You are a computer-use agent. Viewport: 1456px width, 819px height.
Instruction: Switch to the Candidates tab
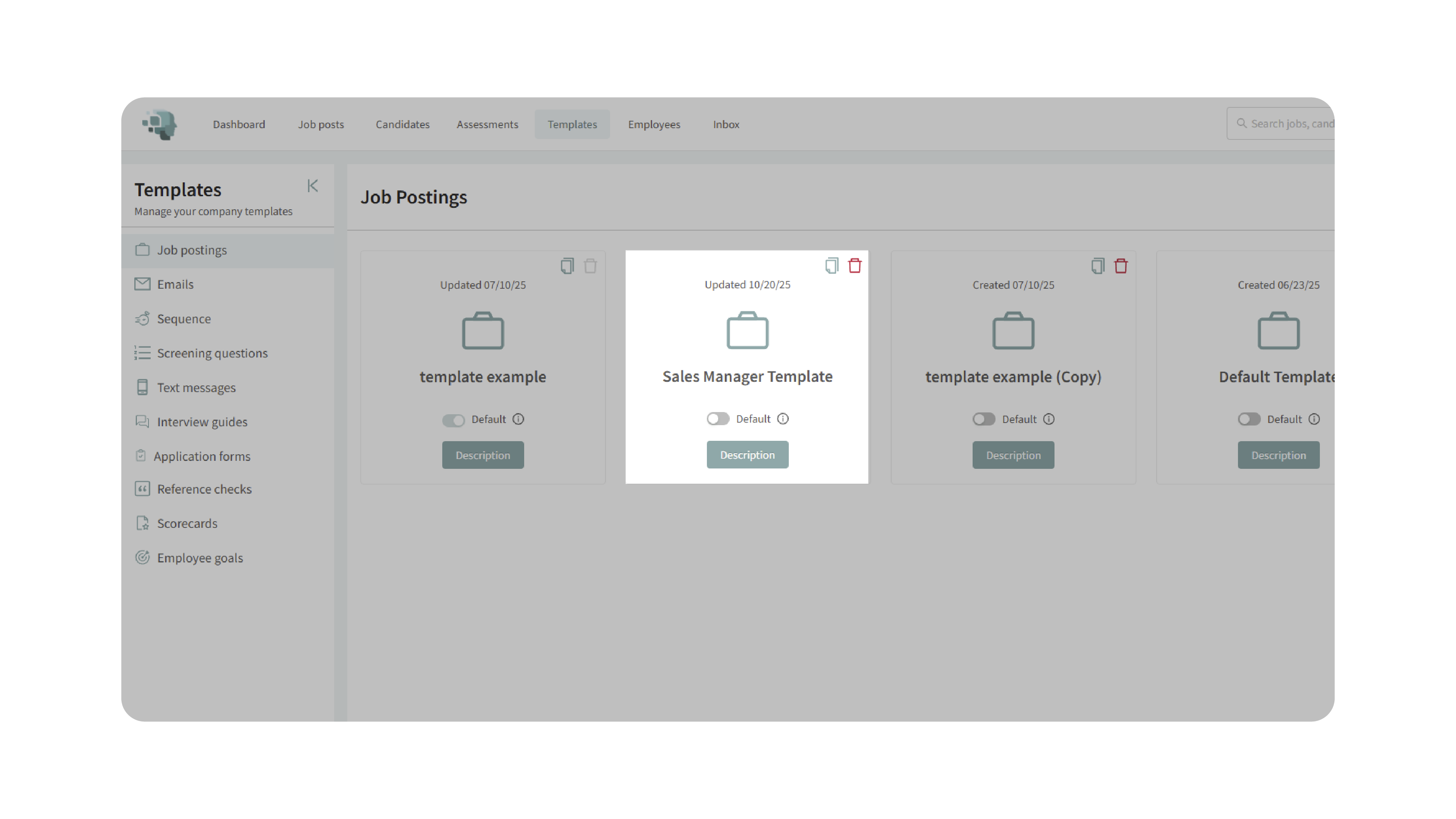coord(403,124)
